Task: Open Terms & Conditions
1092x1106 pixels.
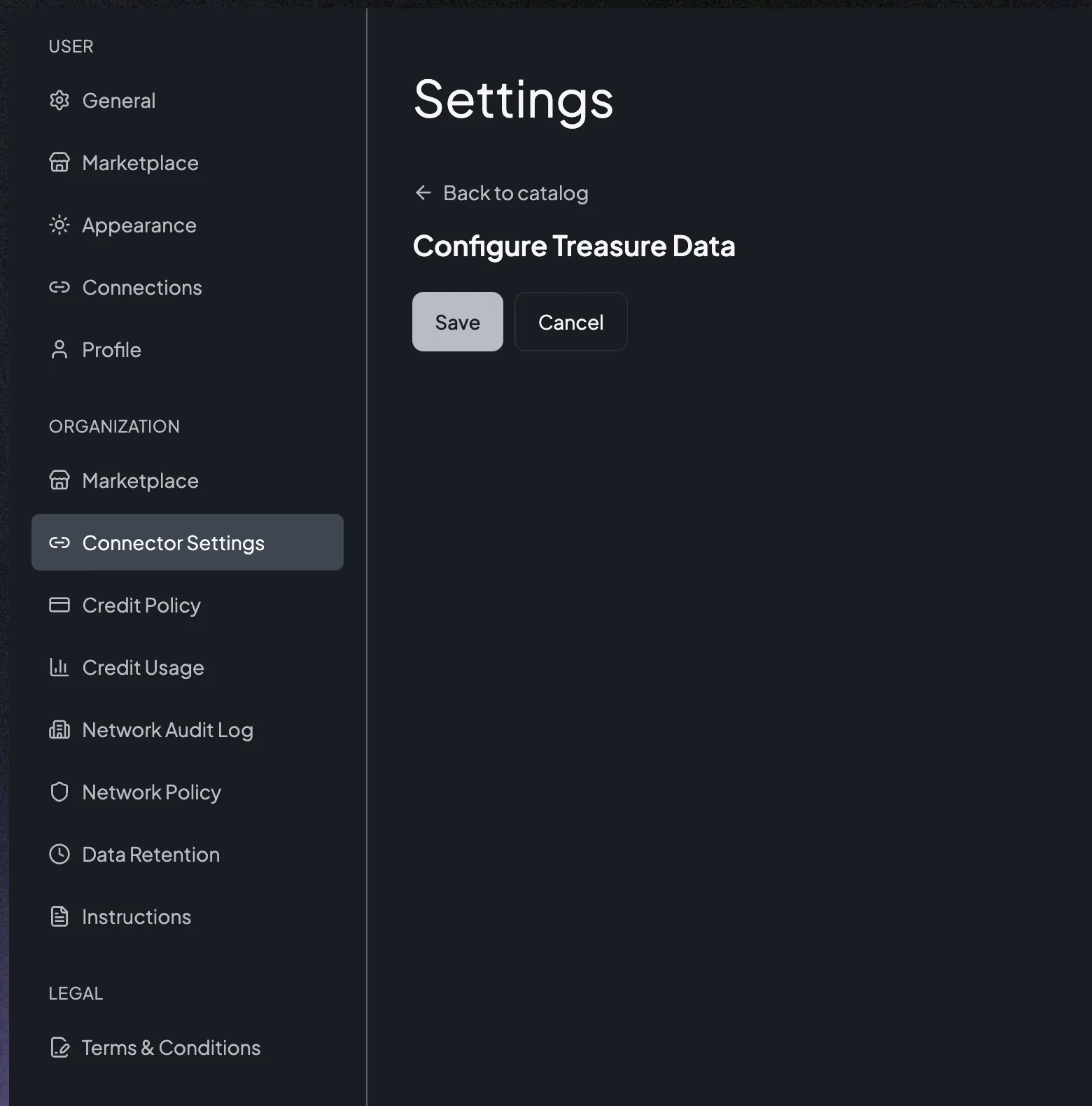Action: click(x=188, y=1048)
